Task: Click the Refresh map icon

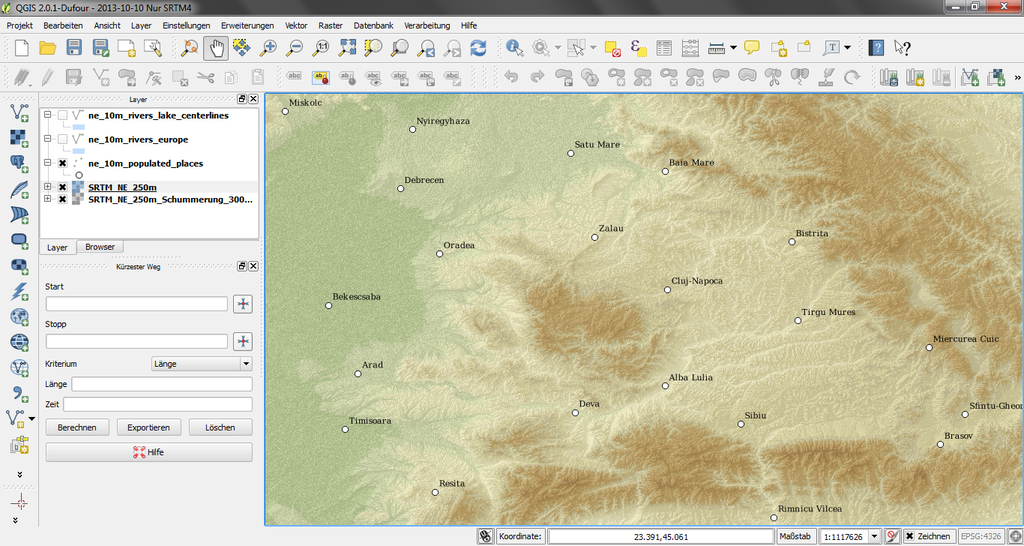Action: (x=478, y=47)
